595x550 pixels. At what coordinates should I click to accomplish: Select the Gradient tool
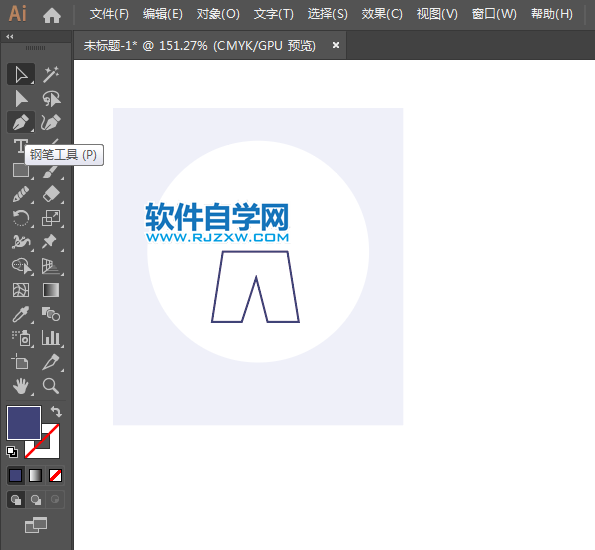pyautogui.click(x=51, y=290)
